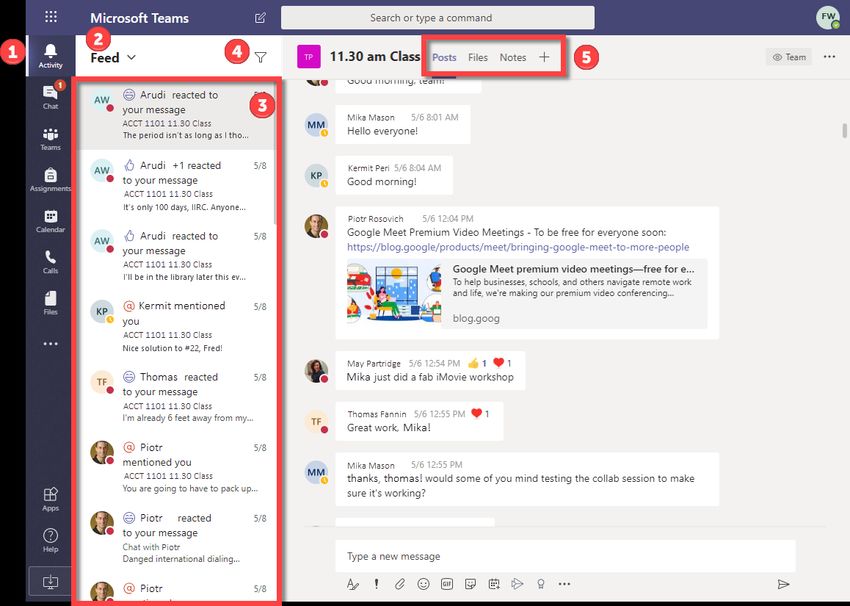Switch to the Posts tab
The height and width of the screenshot is (606, 850).
444,57
